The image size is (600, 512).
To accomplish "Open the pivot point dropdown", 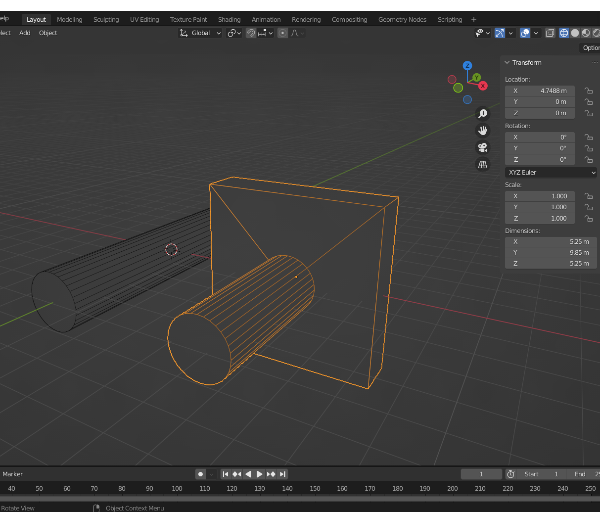I will point(234,33).
